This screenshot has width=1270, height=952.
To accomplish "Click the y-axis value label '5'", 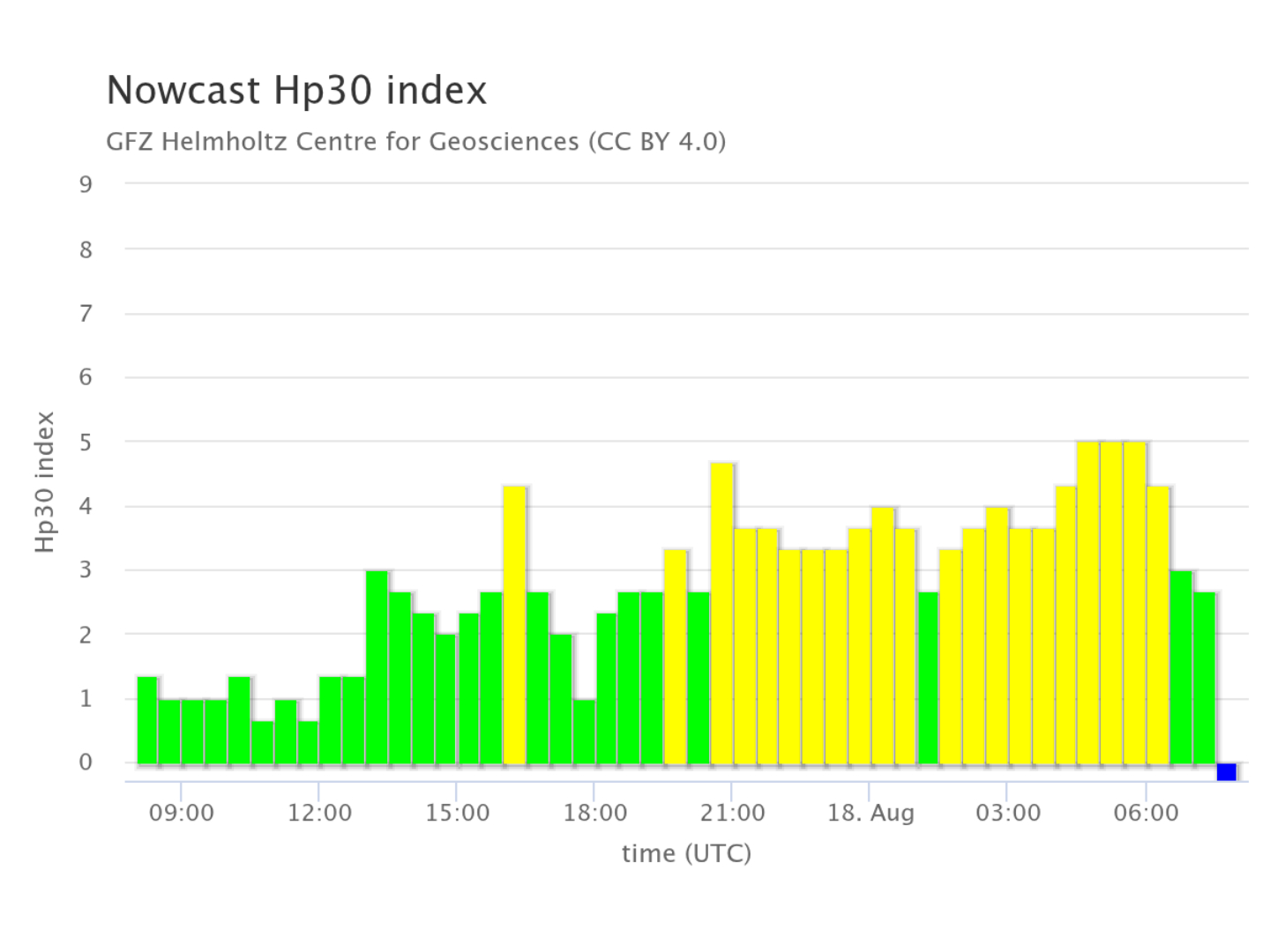I will (86, 443).
